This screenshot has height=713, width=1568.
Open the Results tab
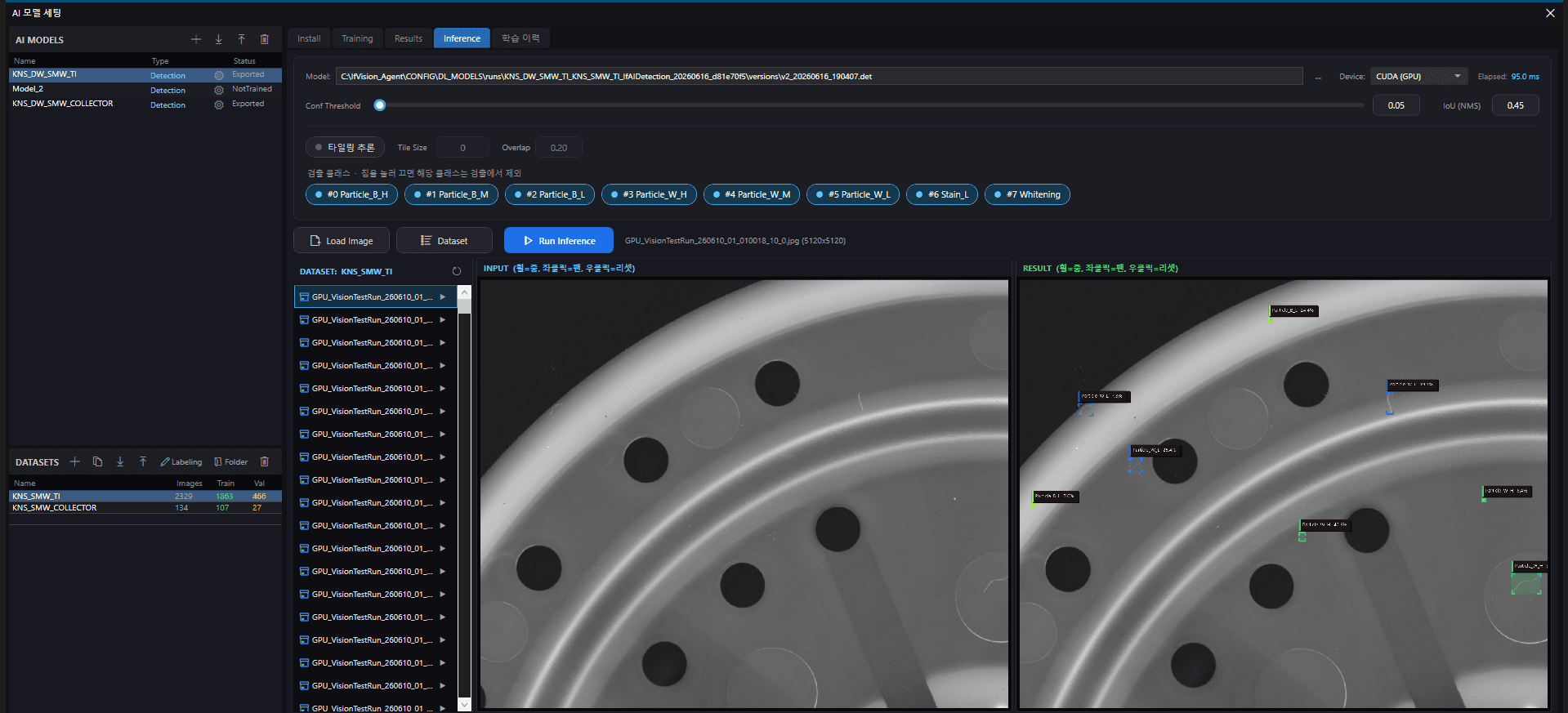click(409, 38)
